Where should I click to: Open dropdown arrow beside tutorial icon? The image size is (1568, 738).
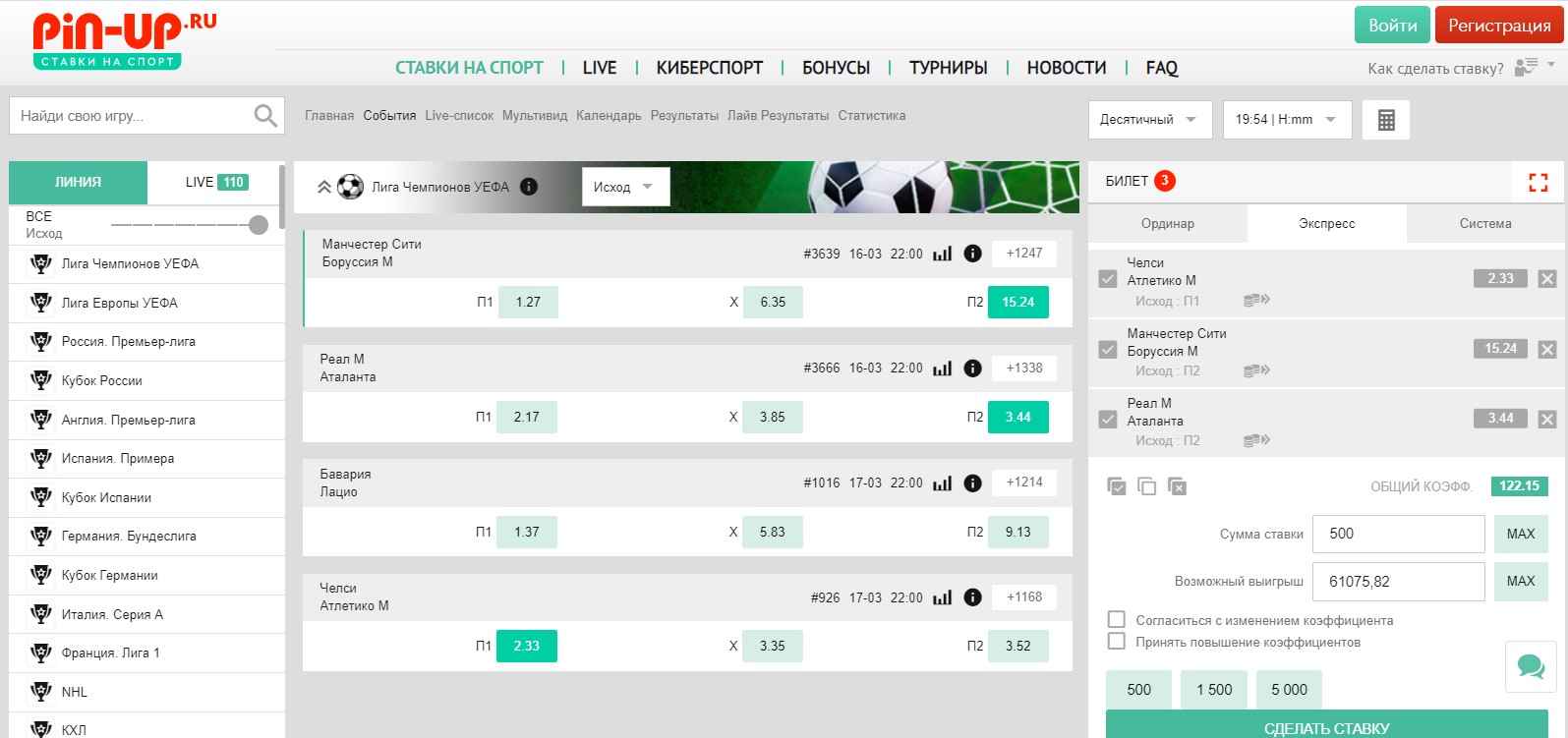tap(1551, 64)
